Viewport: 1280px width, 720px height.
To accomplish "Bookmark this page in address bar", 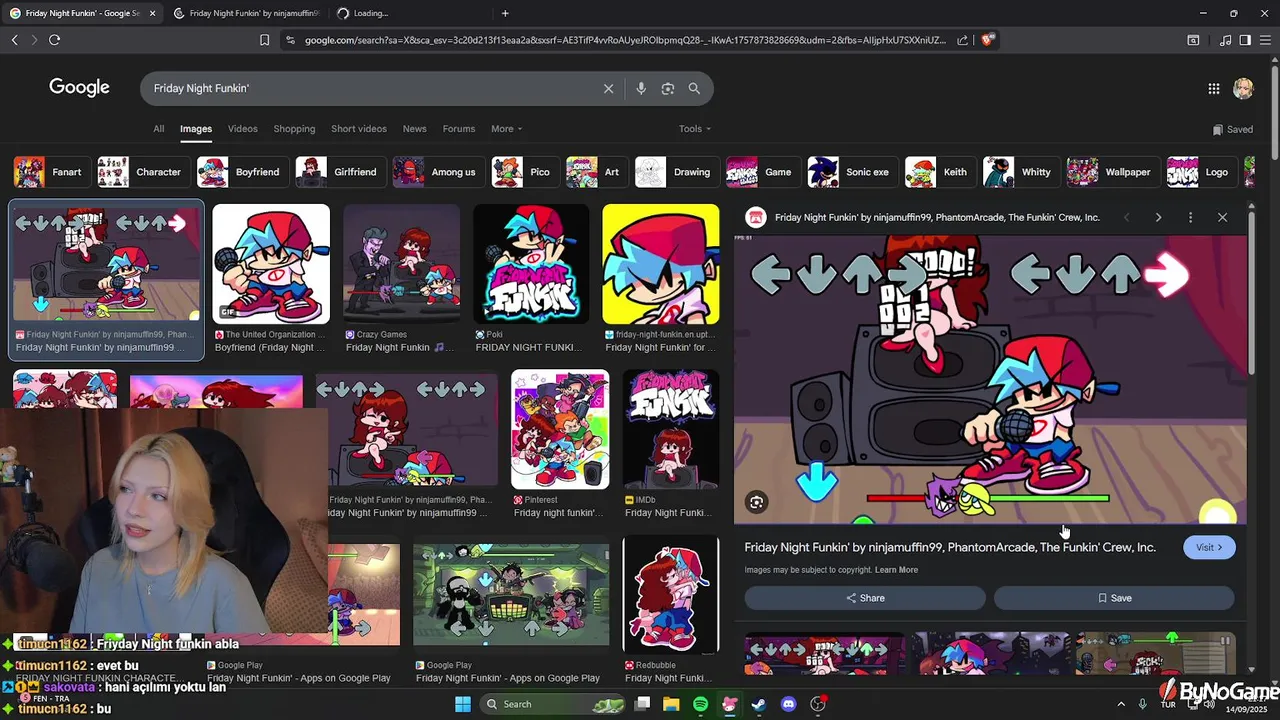I will (264, 40).
